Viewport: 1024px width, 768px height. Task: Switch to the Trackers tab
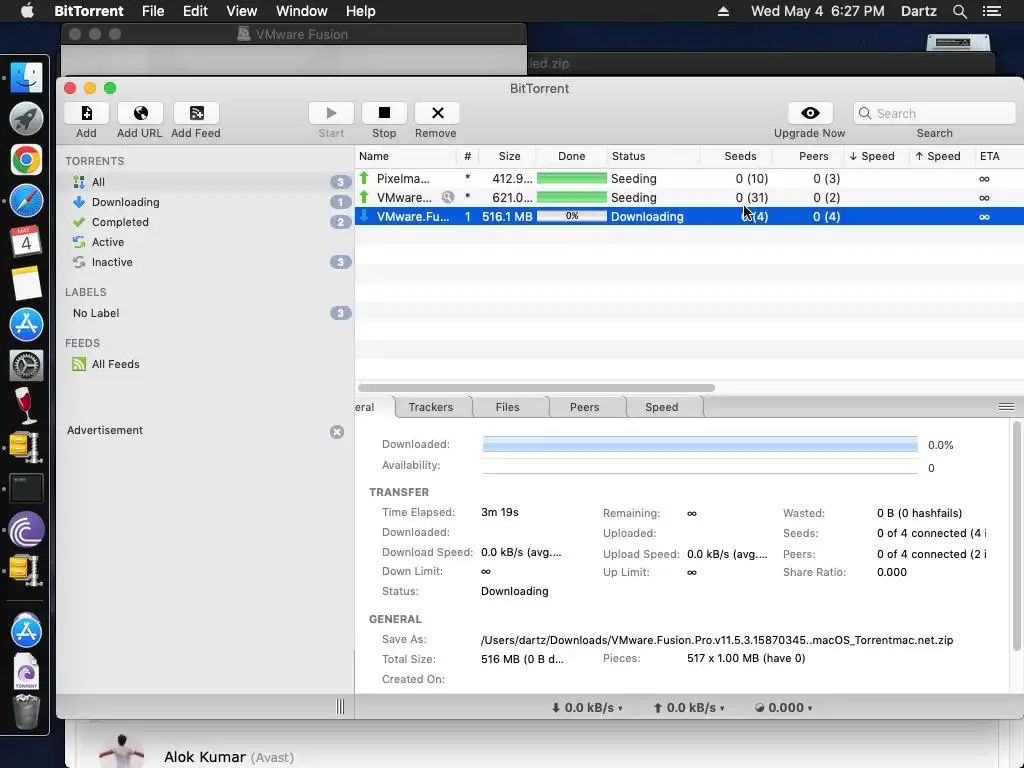(430, 407)
